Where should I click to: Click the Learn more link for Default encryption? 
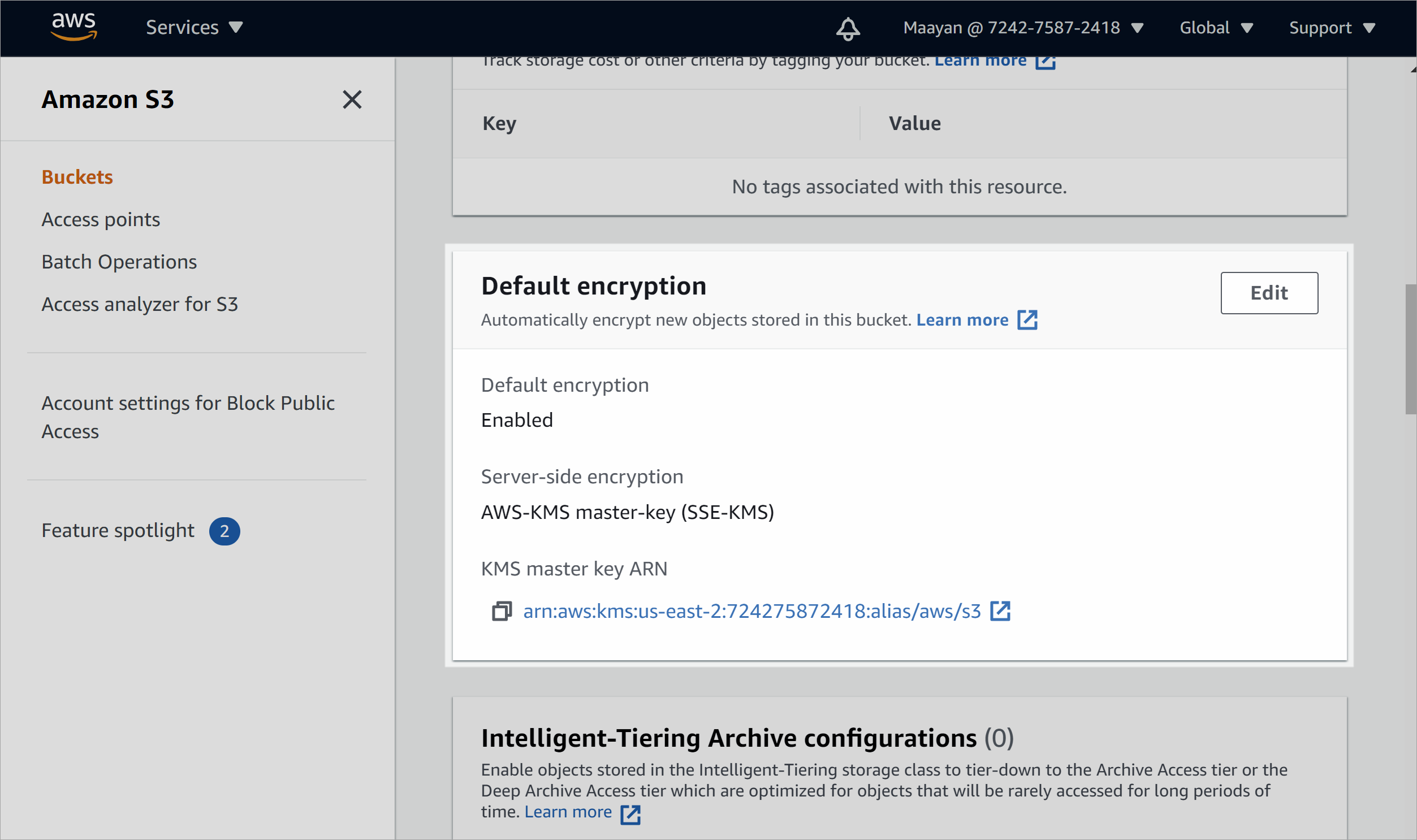point(961,319)
